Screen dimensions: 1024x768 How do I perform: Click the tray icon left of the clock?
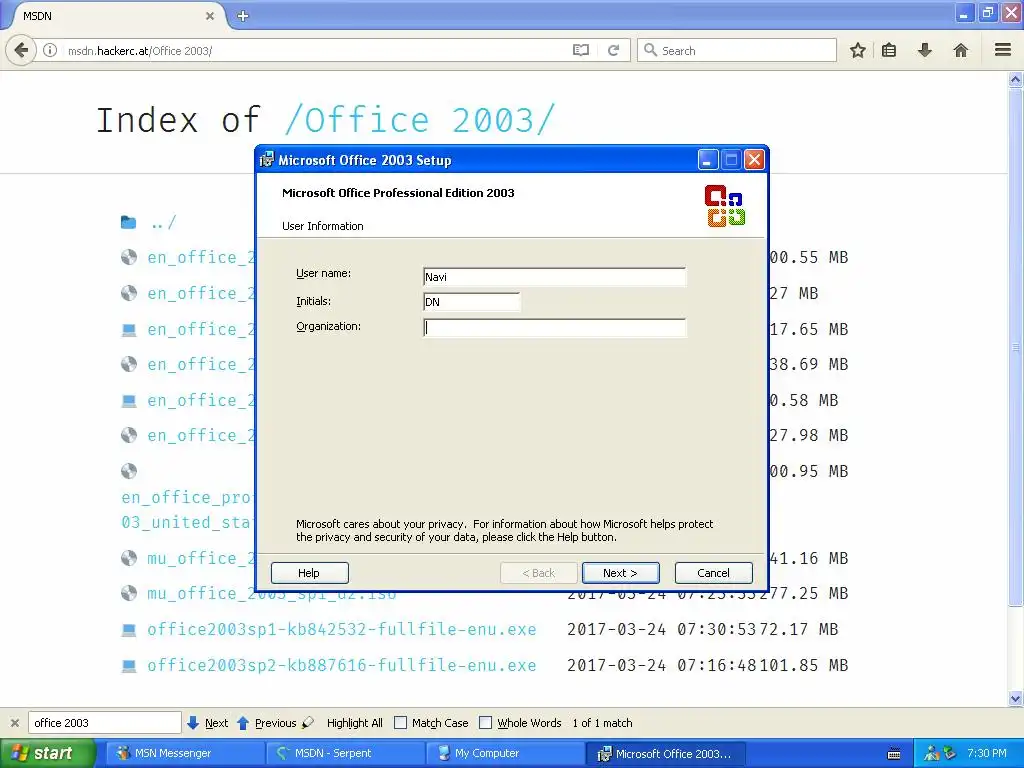coord(950,754)
